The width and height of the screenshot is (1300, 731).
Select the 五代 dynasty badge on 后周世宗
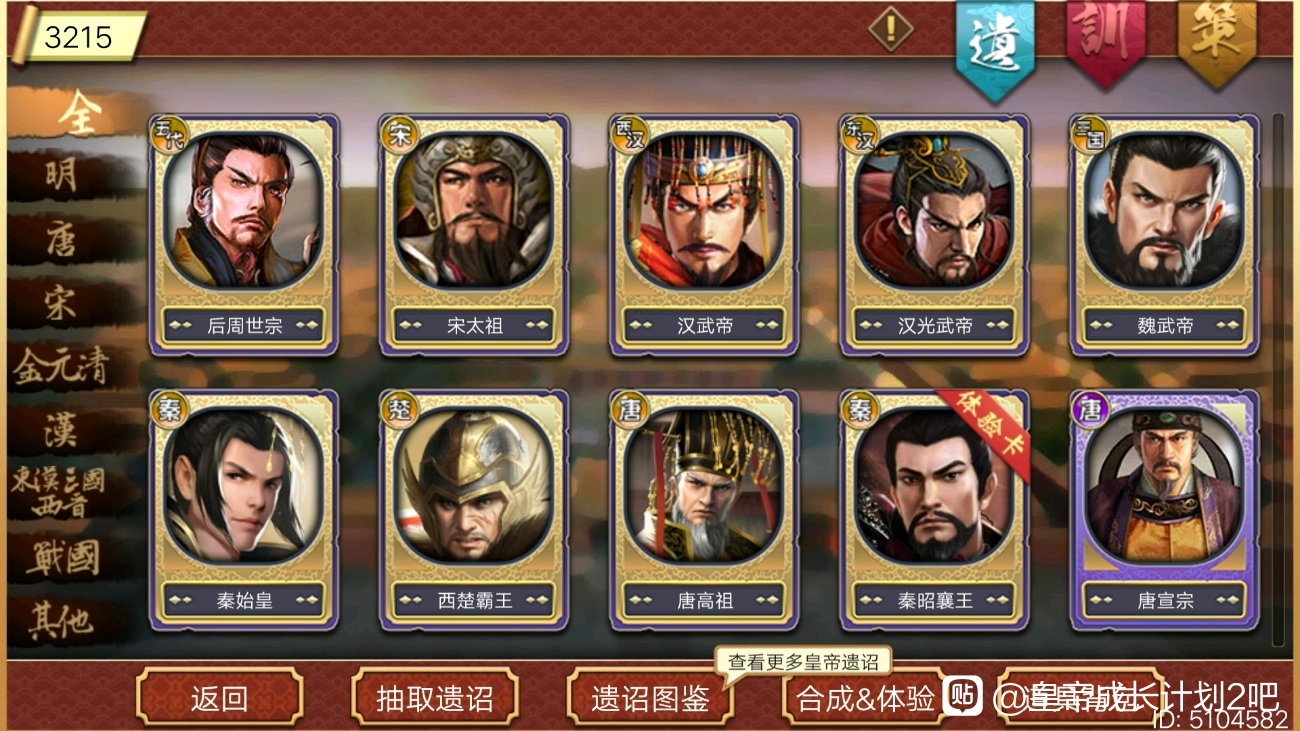(x=167, y=132)
